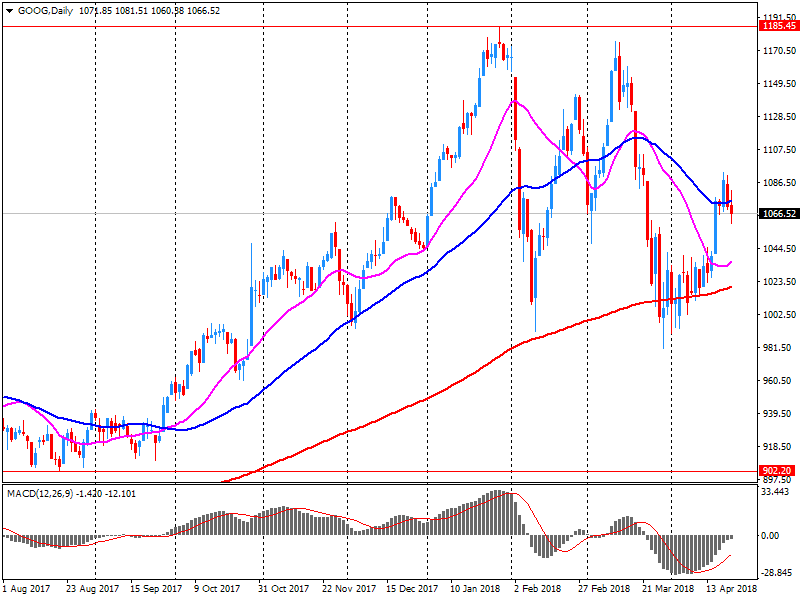The width and height of the screenshot is (800, 600).
Task: Click the 1086.50 price axis label
Action: coord(779,183)
